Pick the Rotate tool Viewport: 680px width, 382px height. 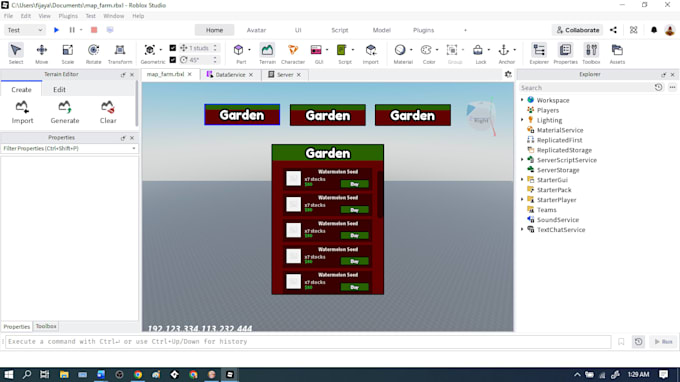[x=93, y=54]
